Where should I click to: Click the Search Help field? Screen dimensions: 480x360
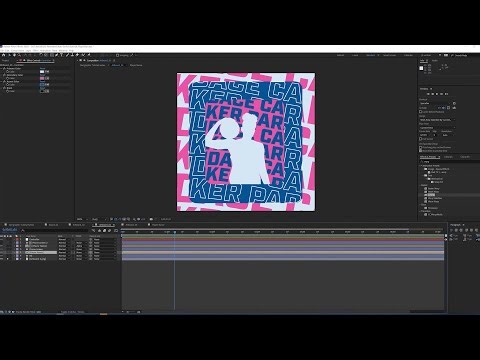(461, 55)
